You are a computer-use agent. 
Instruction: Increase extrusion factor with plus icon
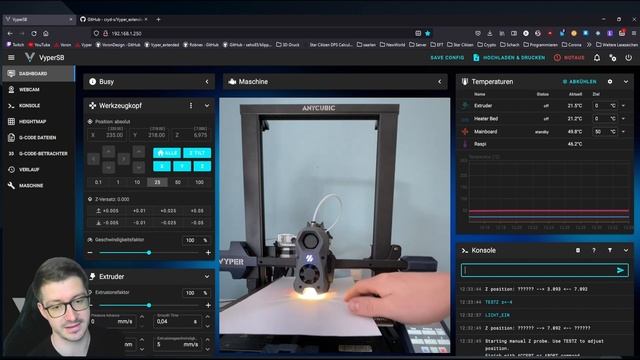tap(208, 305)
